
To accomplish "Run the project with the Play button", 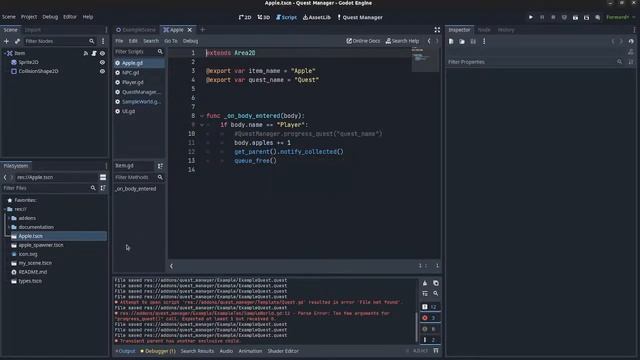I will pyautogui.click(x=531, y=17).
